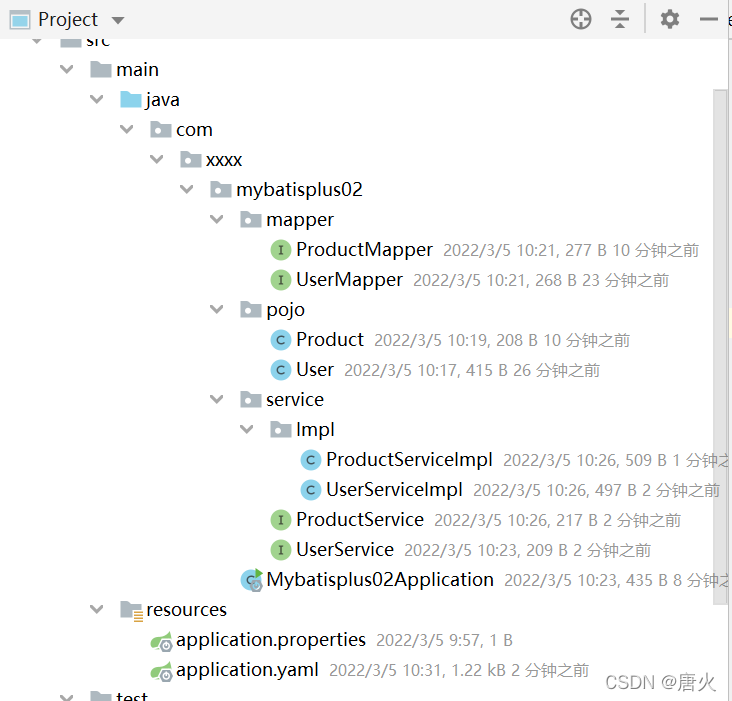
Task: Click the application.yaml Spring config icon
Action: tap(162, 671)
